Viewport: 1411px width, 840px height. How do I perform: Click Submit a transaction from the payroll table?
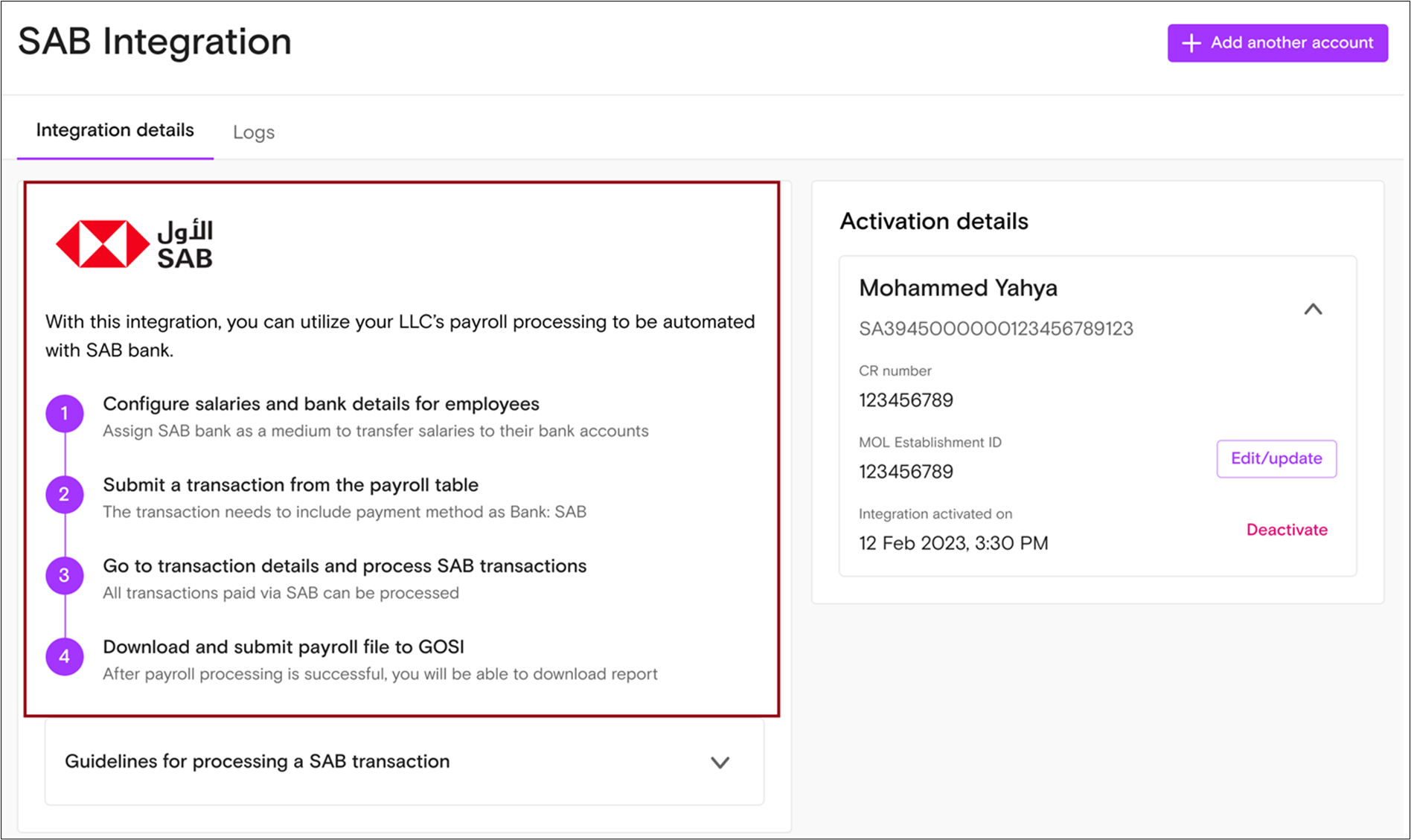point(290,485)
